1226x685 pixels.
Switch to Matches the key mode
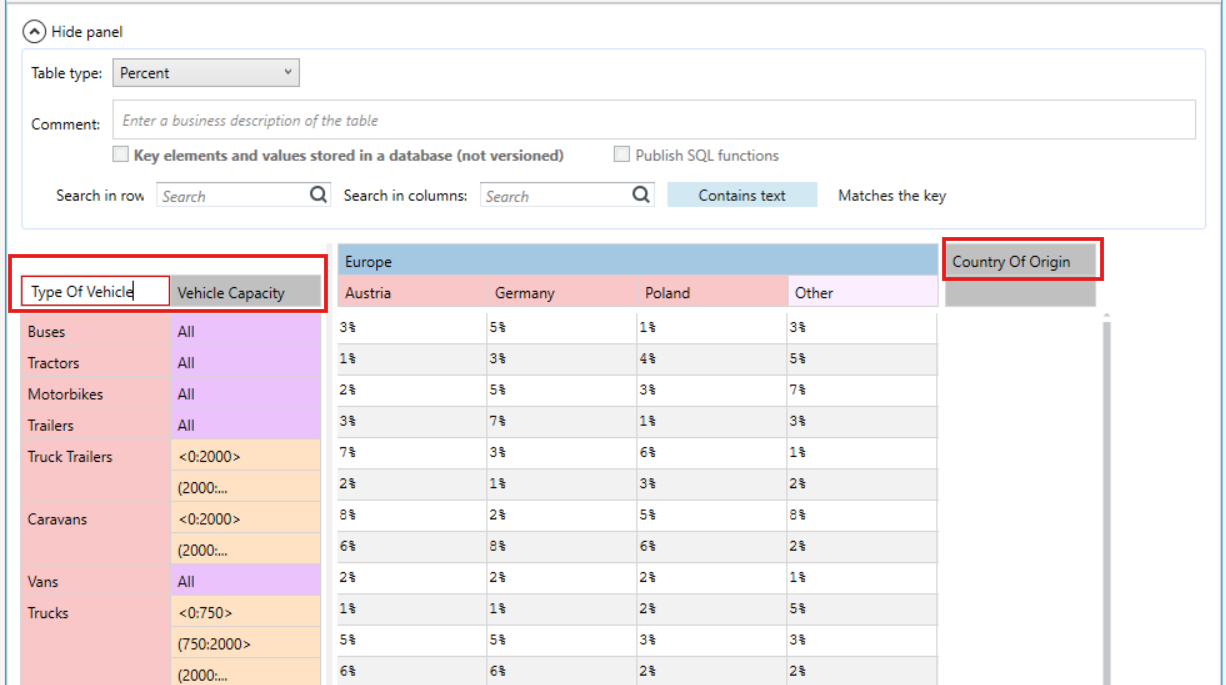892,196
